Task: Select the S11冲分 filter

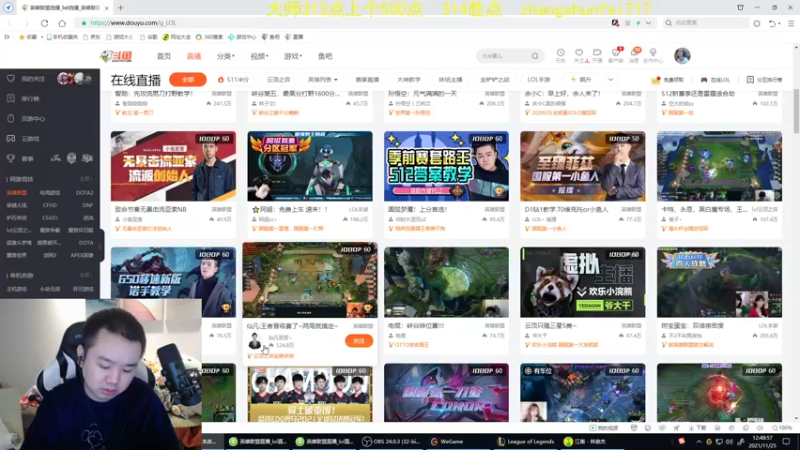Action: 233,80
